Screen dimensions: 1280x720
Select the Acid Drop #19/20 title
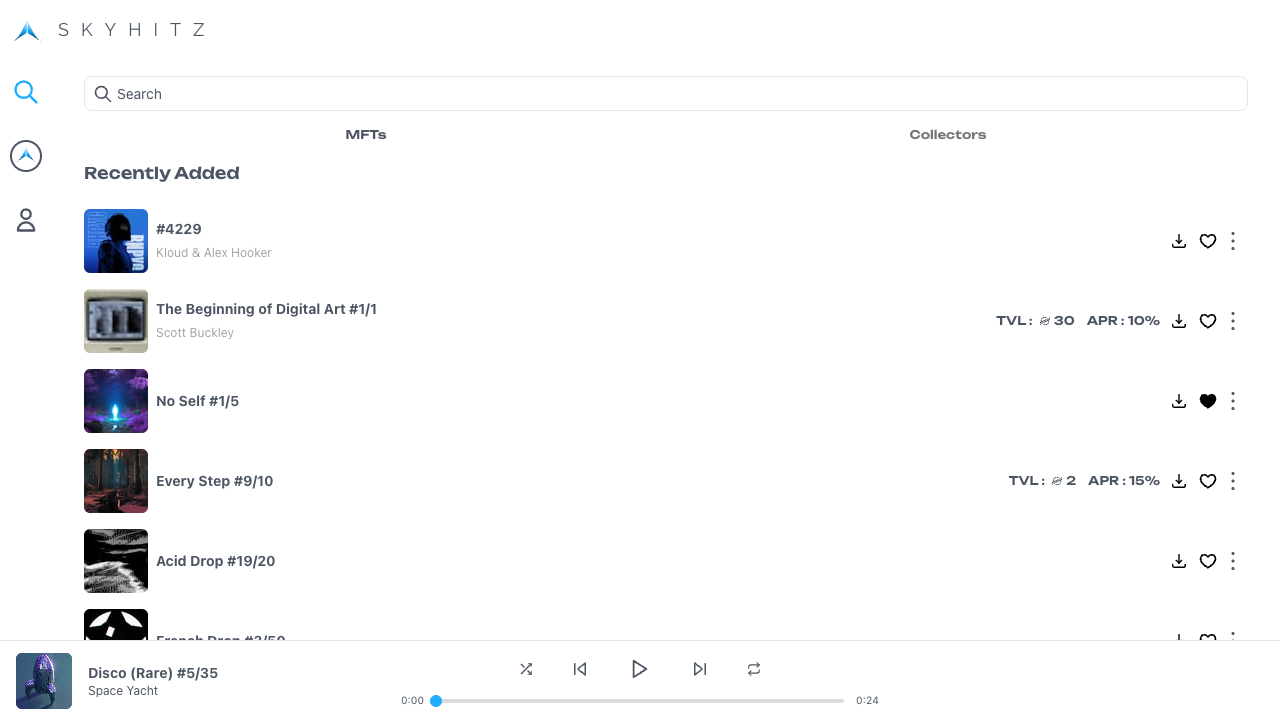pos(215,561)
